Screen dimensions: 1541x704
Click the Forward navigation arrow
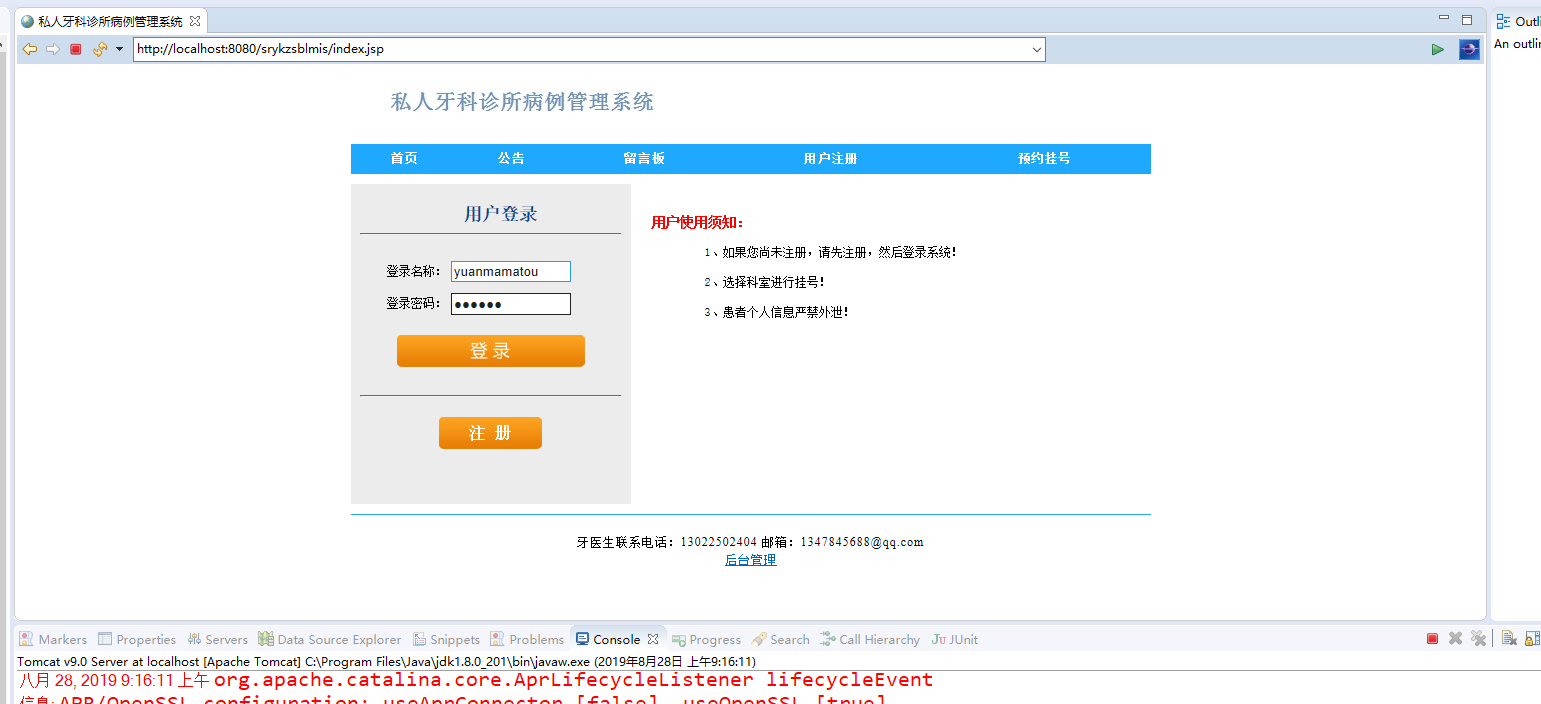click(x=53, y=48)
